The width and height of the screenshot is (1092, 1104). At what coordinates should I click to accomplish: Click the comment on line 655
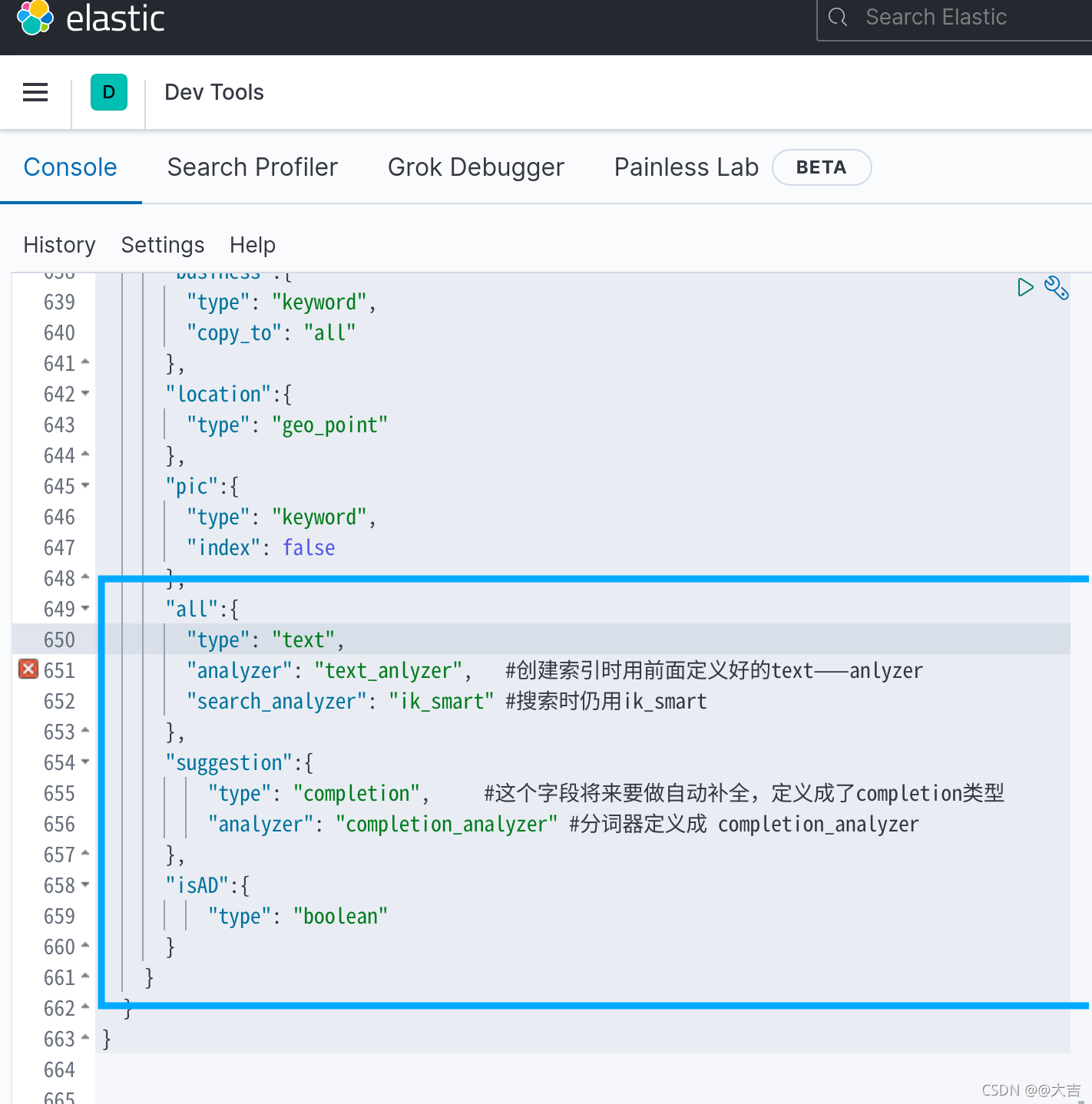[744, 793]
